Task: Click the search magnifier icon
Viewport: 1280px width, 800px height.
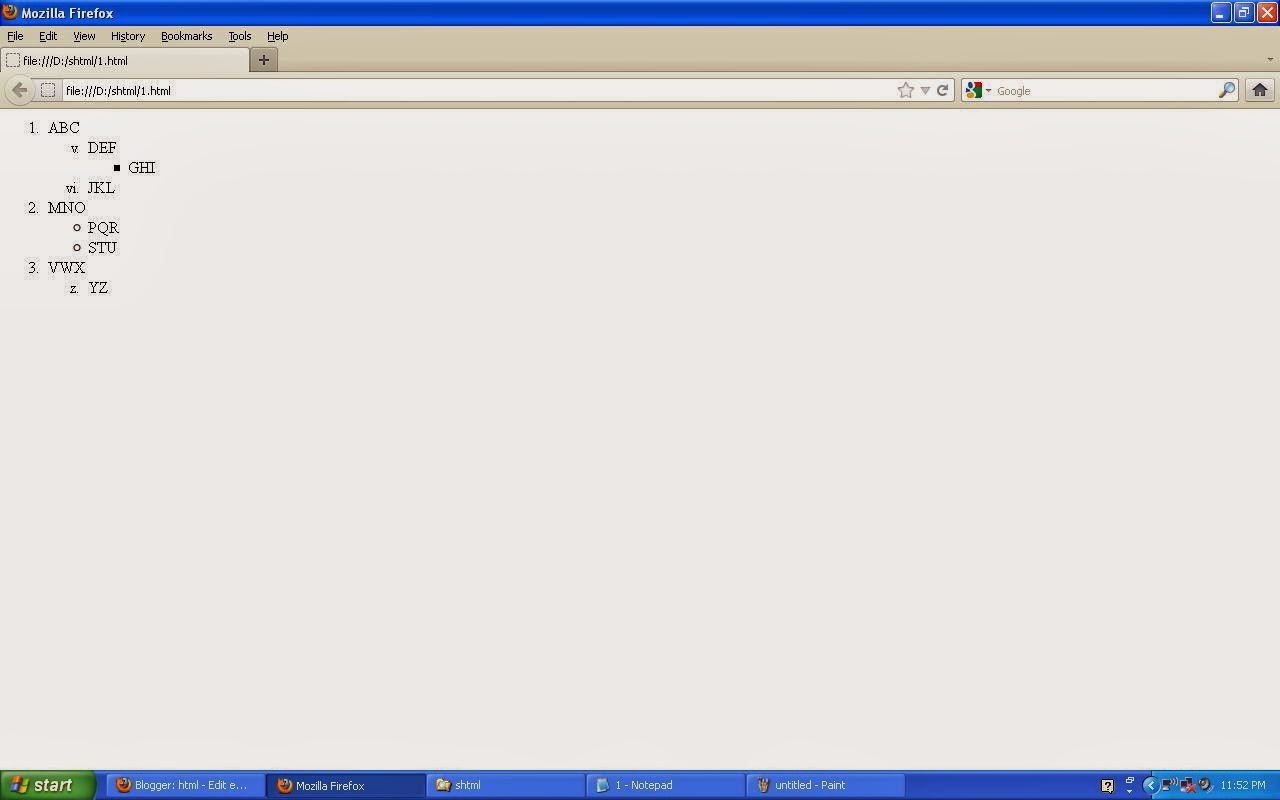Action: pyautogui.click(x=1227, y=90)
